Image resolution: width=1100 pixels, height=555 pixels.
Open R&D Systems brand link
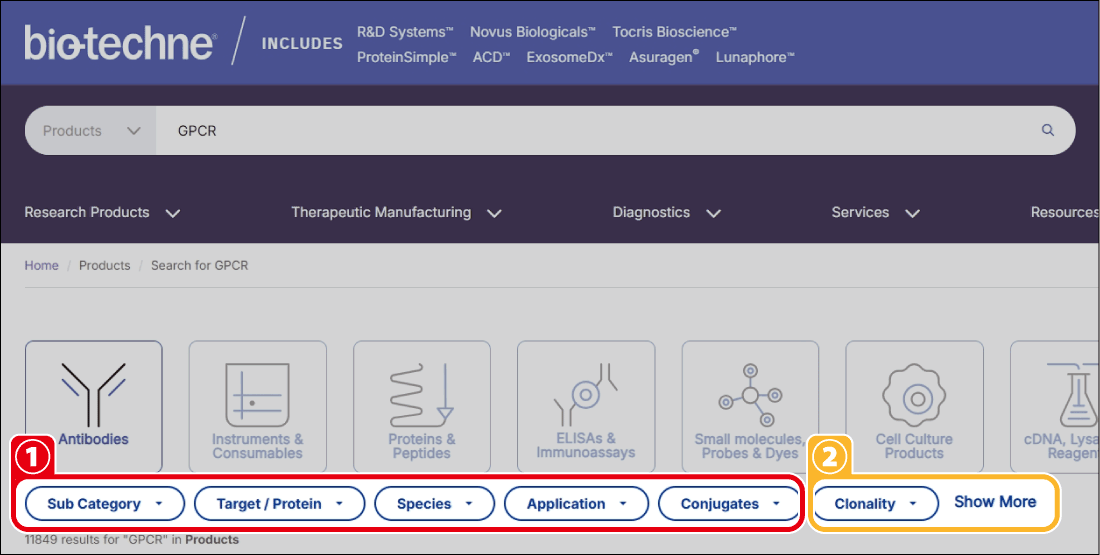click(x=405, y=32)
